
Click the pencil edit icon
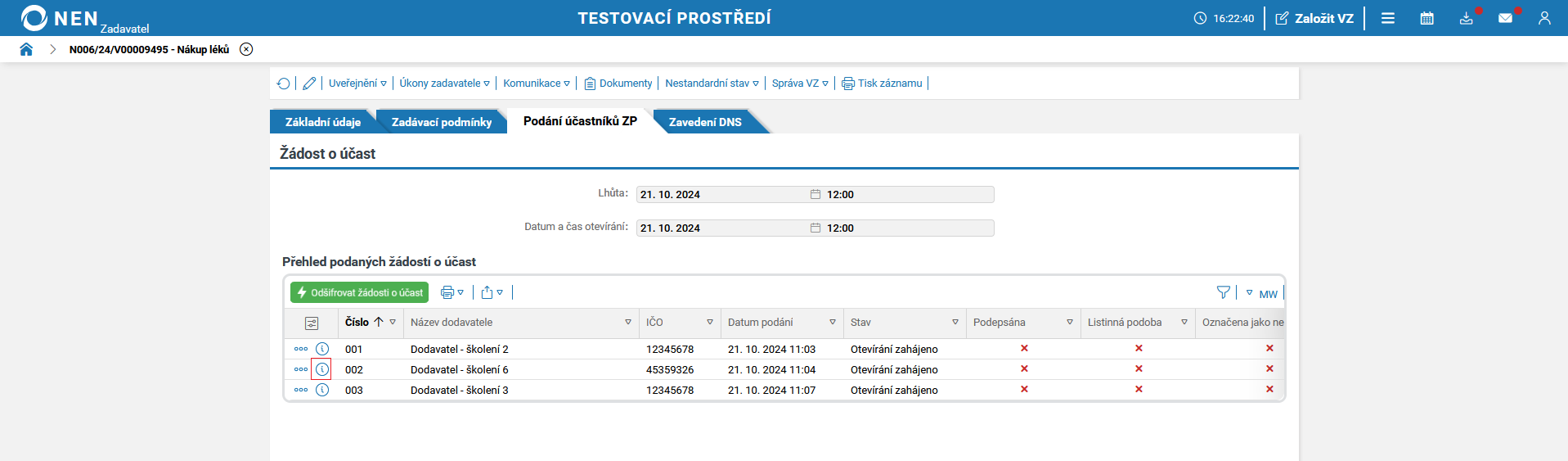point(309,84)
